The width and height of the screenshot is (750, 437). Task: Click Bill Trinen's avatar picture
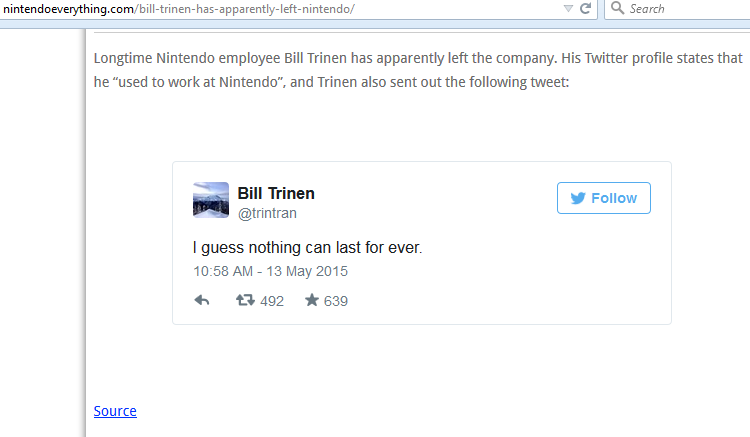[x=210, y=200]
